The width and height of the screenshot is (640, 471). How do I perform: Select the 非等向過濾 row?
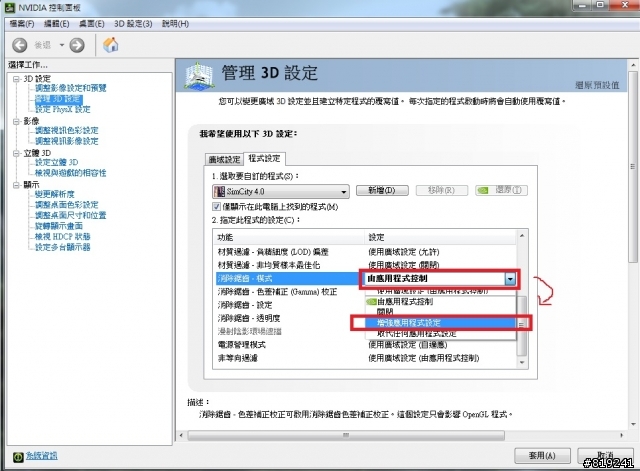366,358
